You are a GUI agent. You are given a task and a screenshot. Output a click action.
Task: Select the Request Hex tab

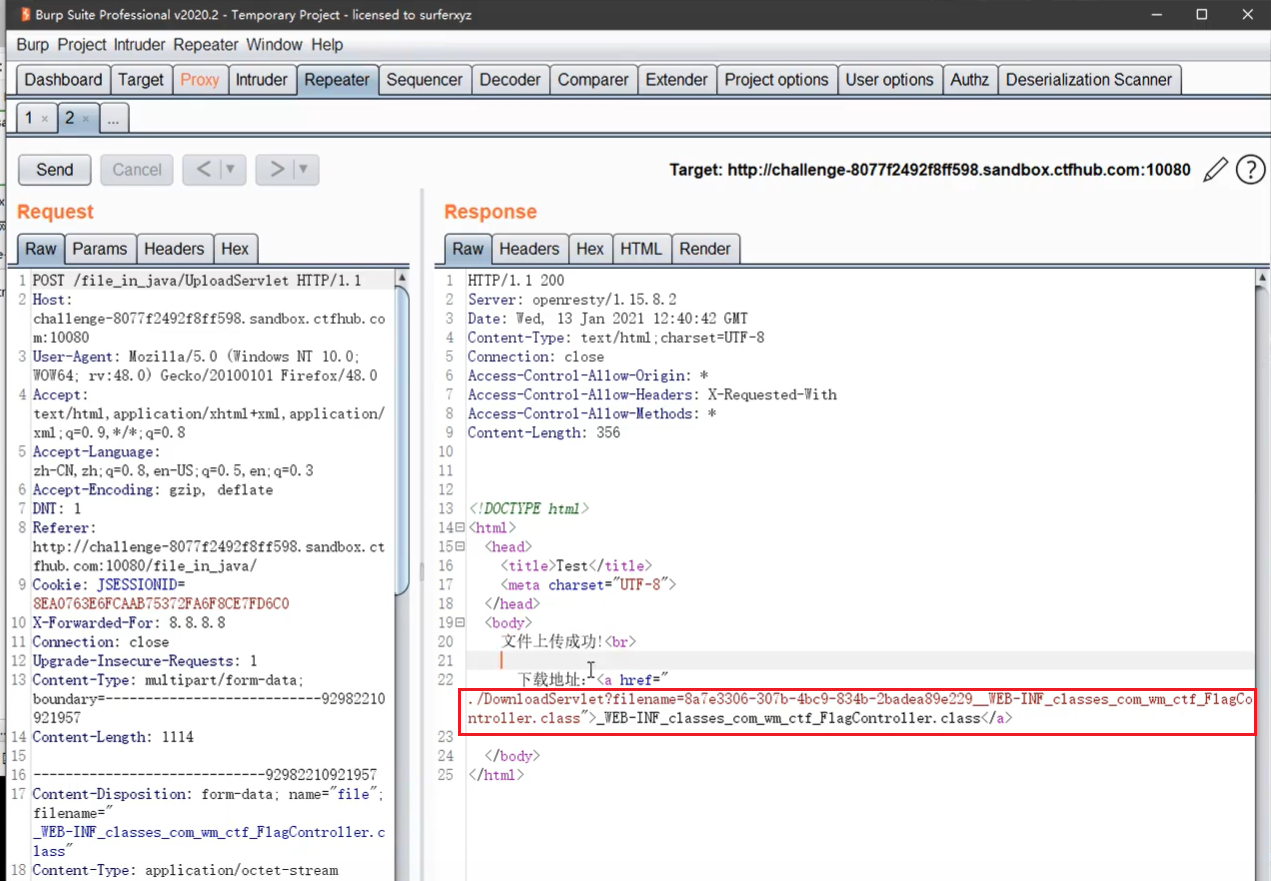[235, 249]
